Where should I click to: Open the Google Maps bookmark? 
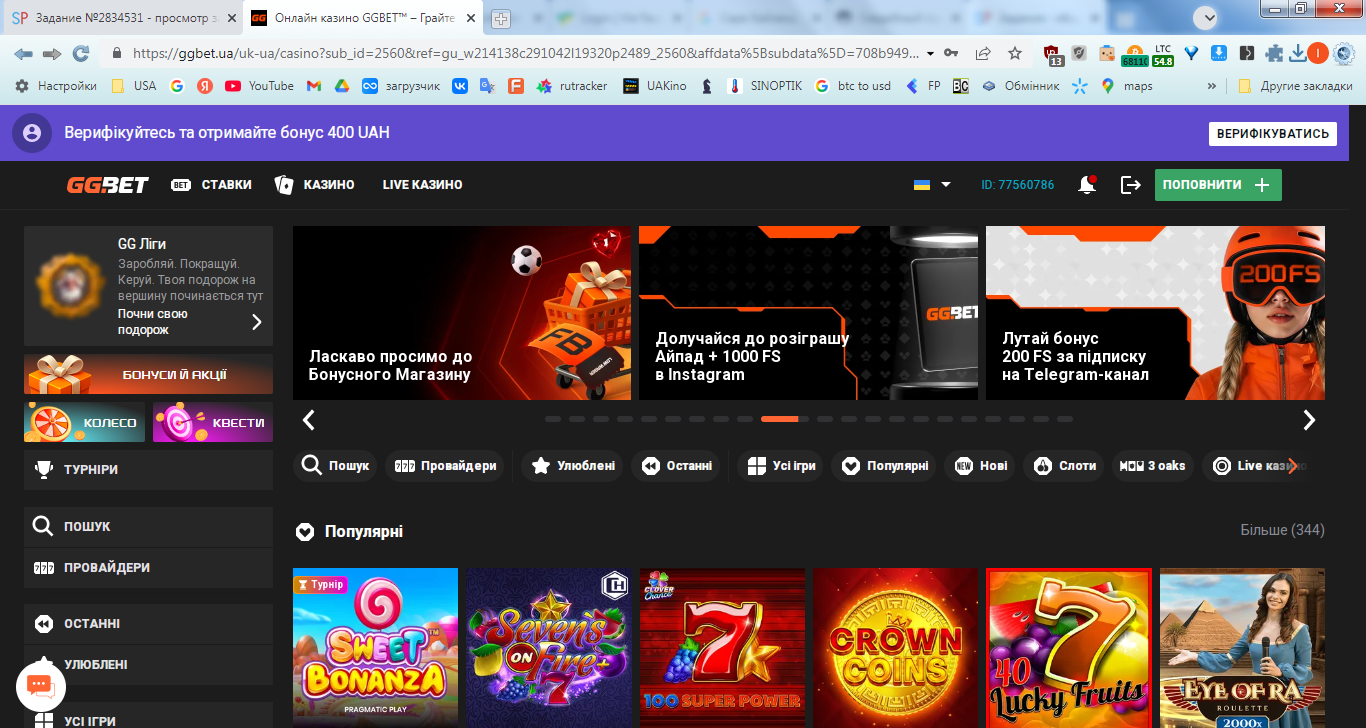pos(1127,86)
